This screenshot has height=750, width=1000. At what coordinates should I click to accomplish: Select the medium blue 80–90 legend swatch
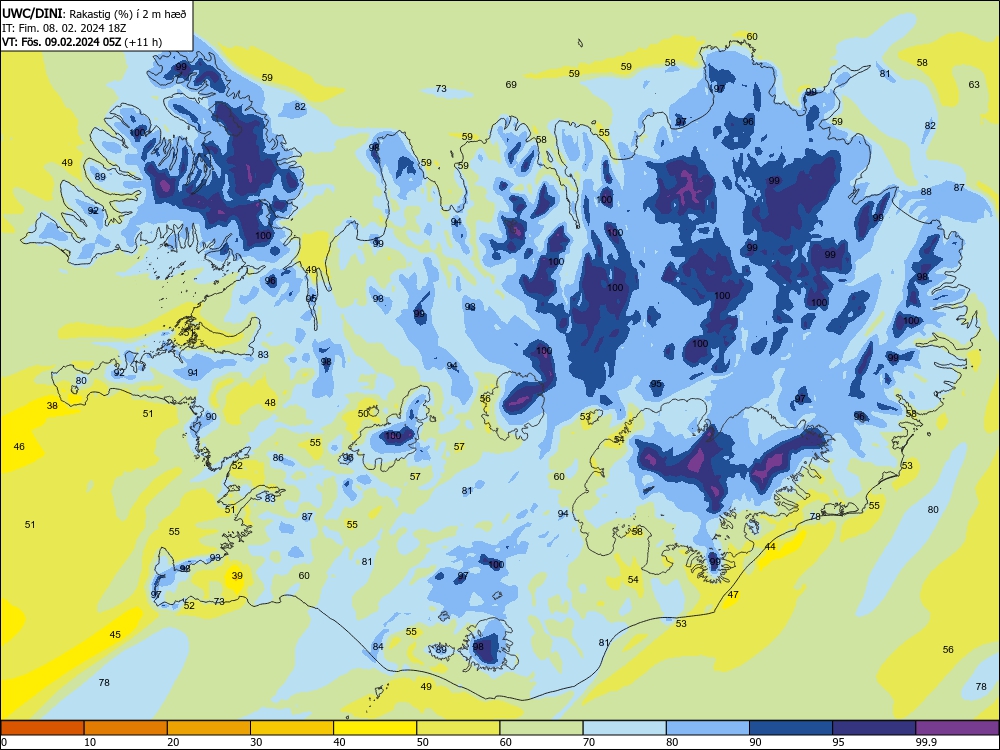pyautogui.click(x=707, y=728)
